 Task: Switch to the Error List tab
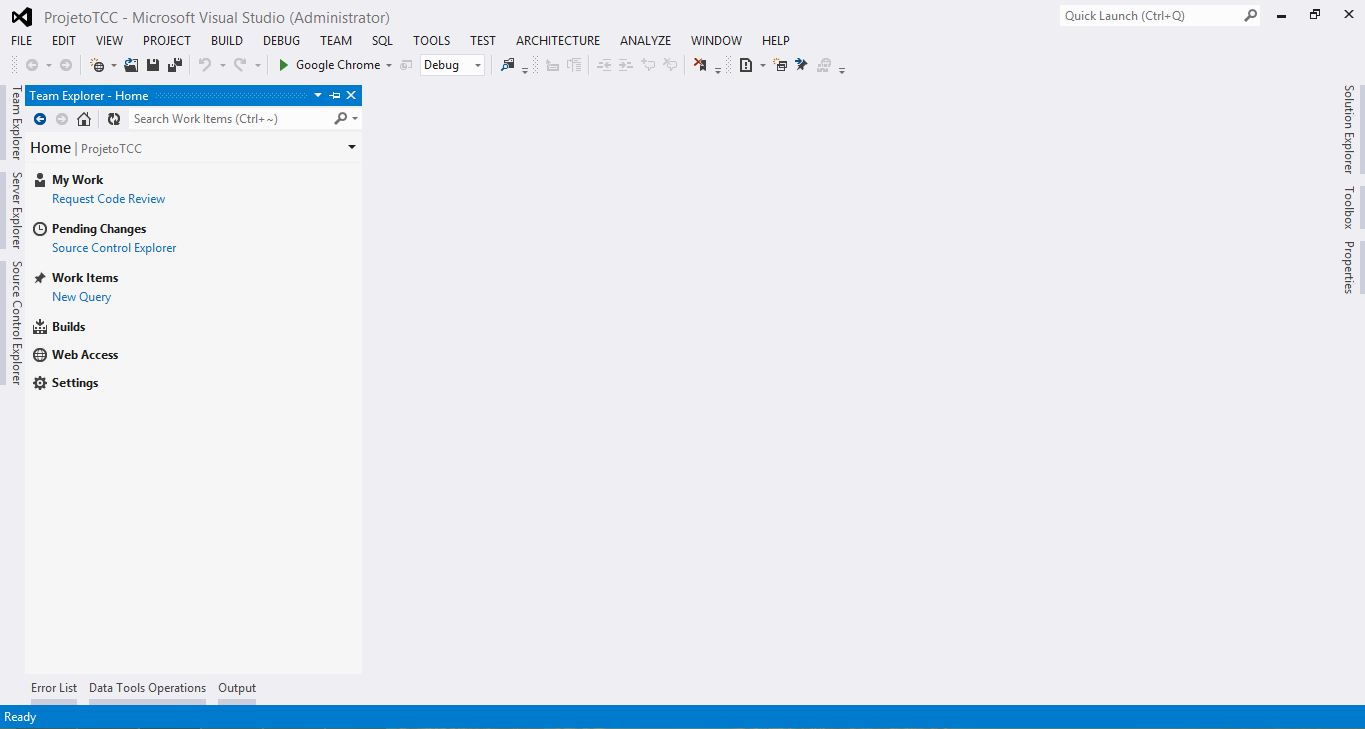[54, 688]
